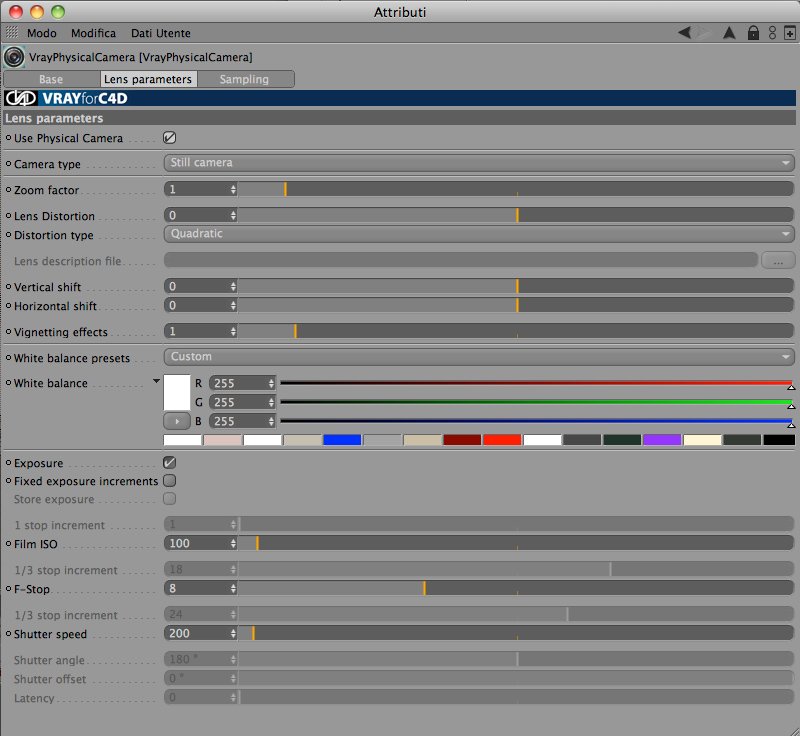Click the animation dot beside Horizontal shift
This screenshot has height=736, width=800.
pos(8,306)
